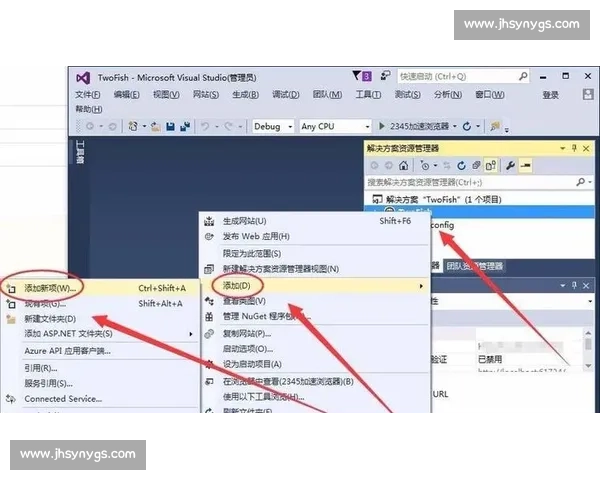Click the Save icon in toolbar
The image size is (600, 480).
171,126
